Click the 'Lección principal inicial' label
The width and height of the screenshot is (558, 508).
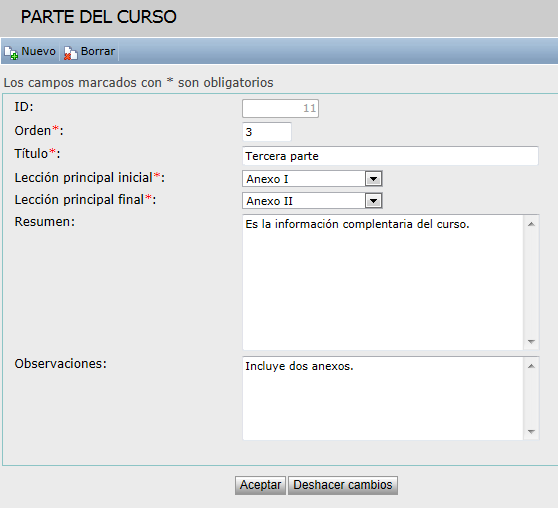[90, 178]
